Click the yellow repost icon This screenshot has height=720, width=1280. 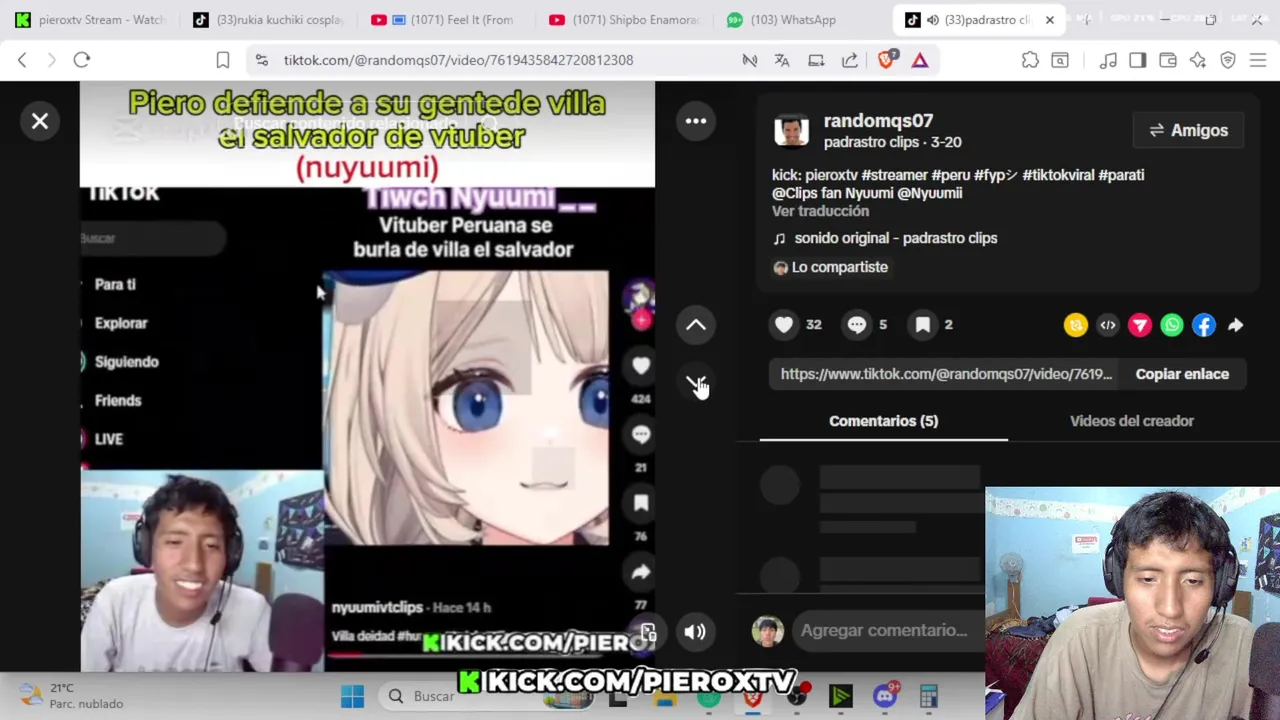tap(1076, 325)
